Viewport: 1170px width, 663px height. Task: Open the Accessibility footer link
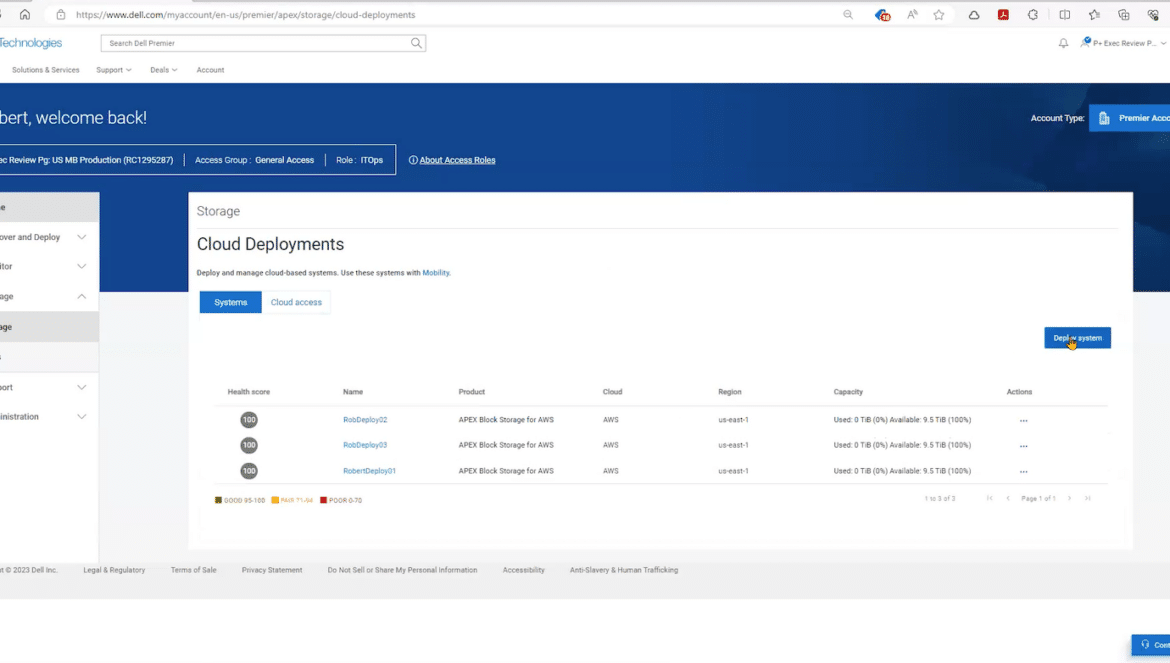523,571
